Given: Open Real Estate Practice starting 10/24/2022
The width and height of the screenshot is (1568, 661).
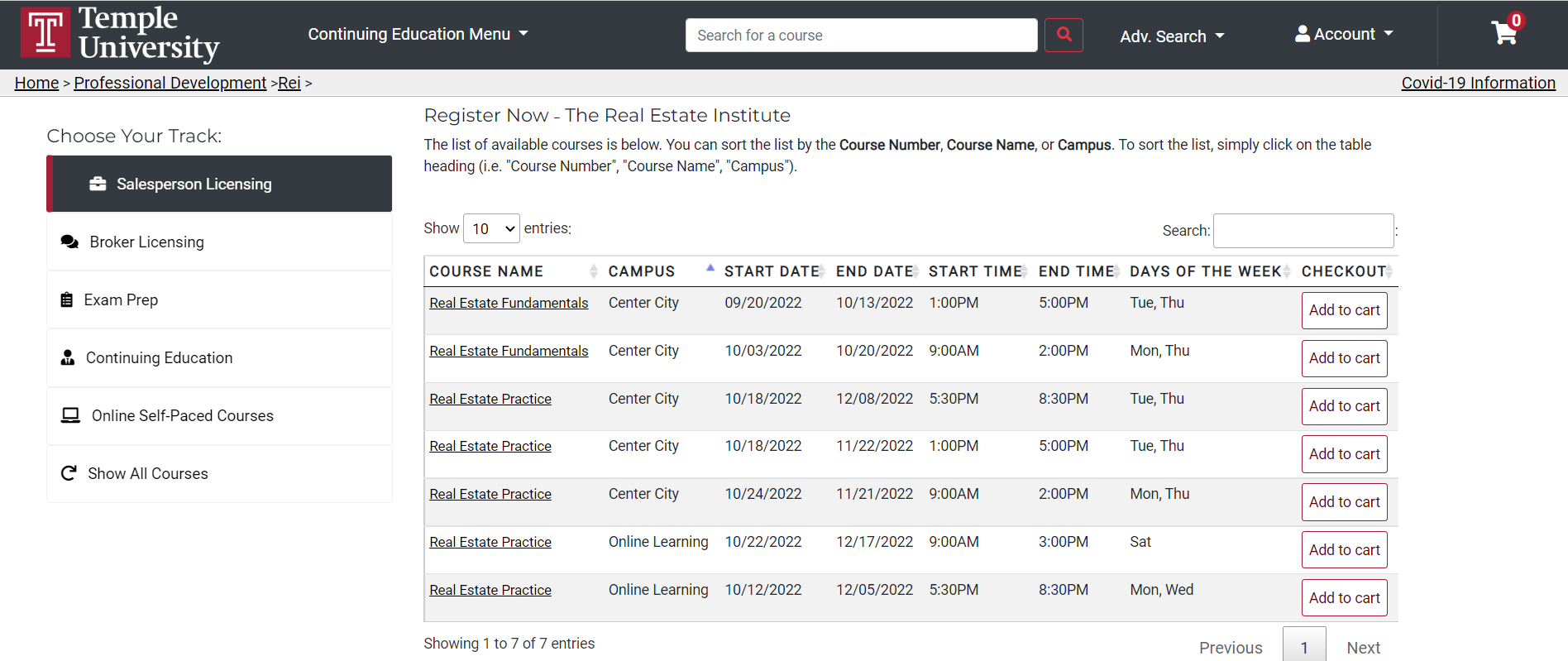Looking at the screenshot, I should tap(490, 494).
